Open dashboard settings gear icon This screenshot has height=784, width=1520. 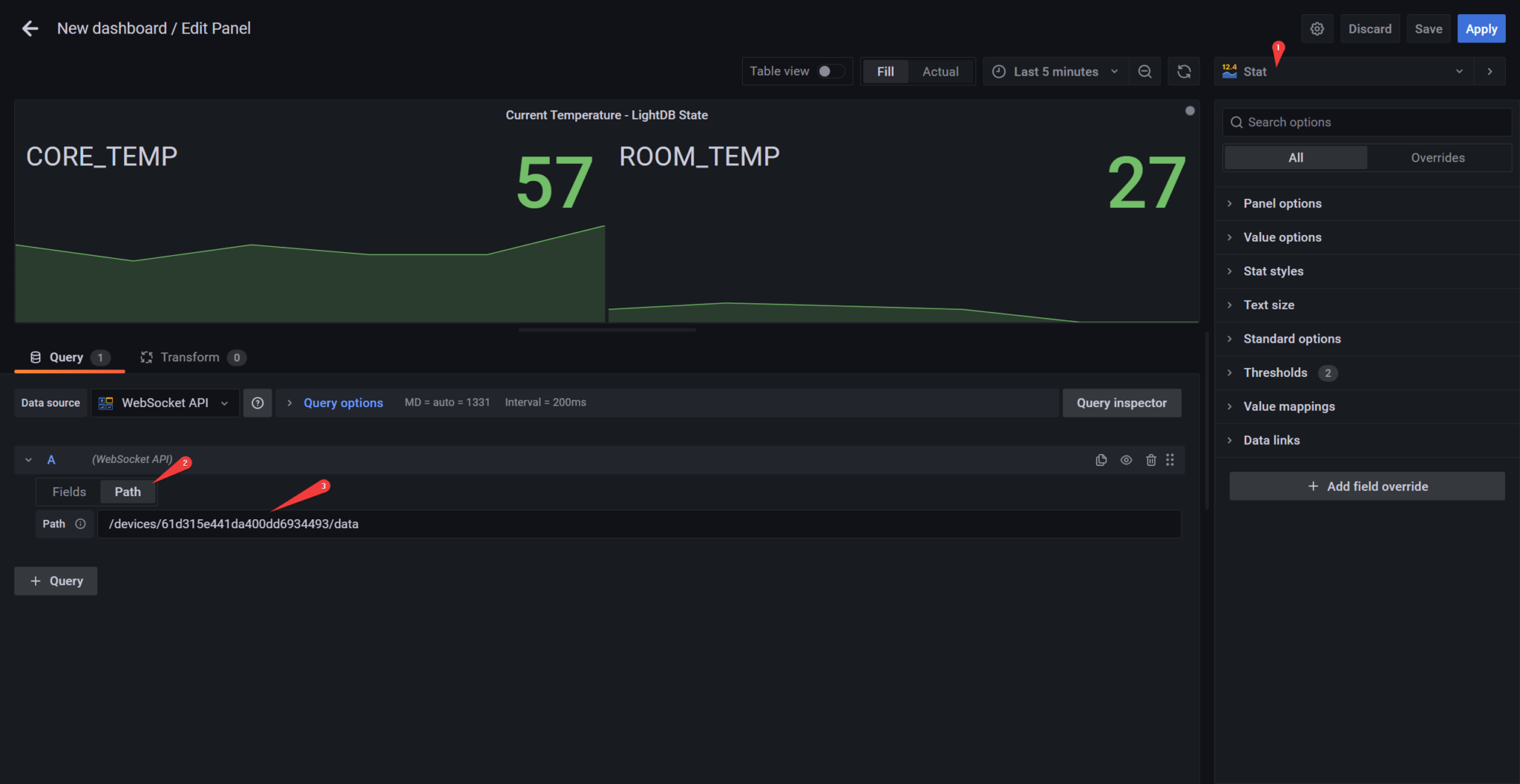1317,28
